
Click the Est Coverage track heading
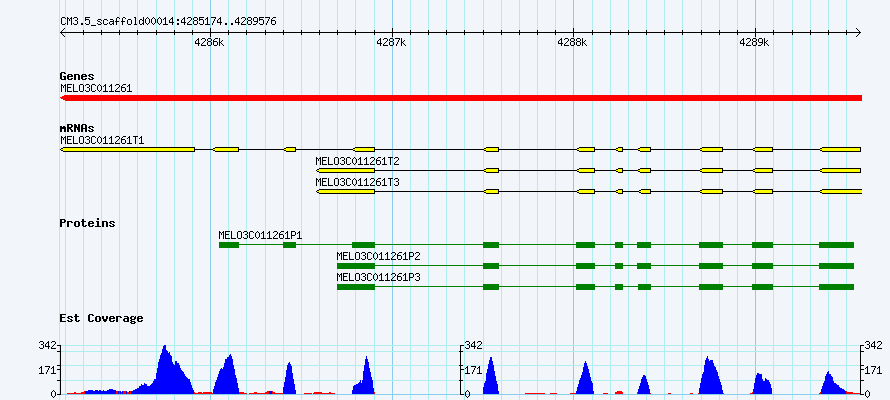pyautogui.click(x=101, y=318)
